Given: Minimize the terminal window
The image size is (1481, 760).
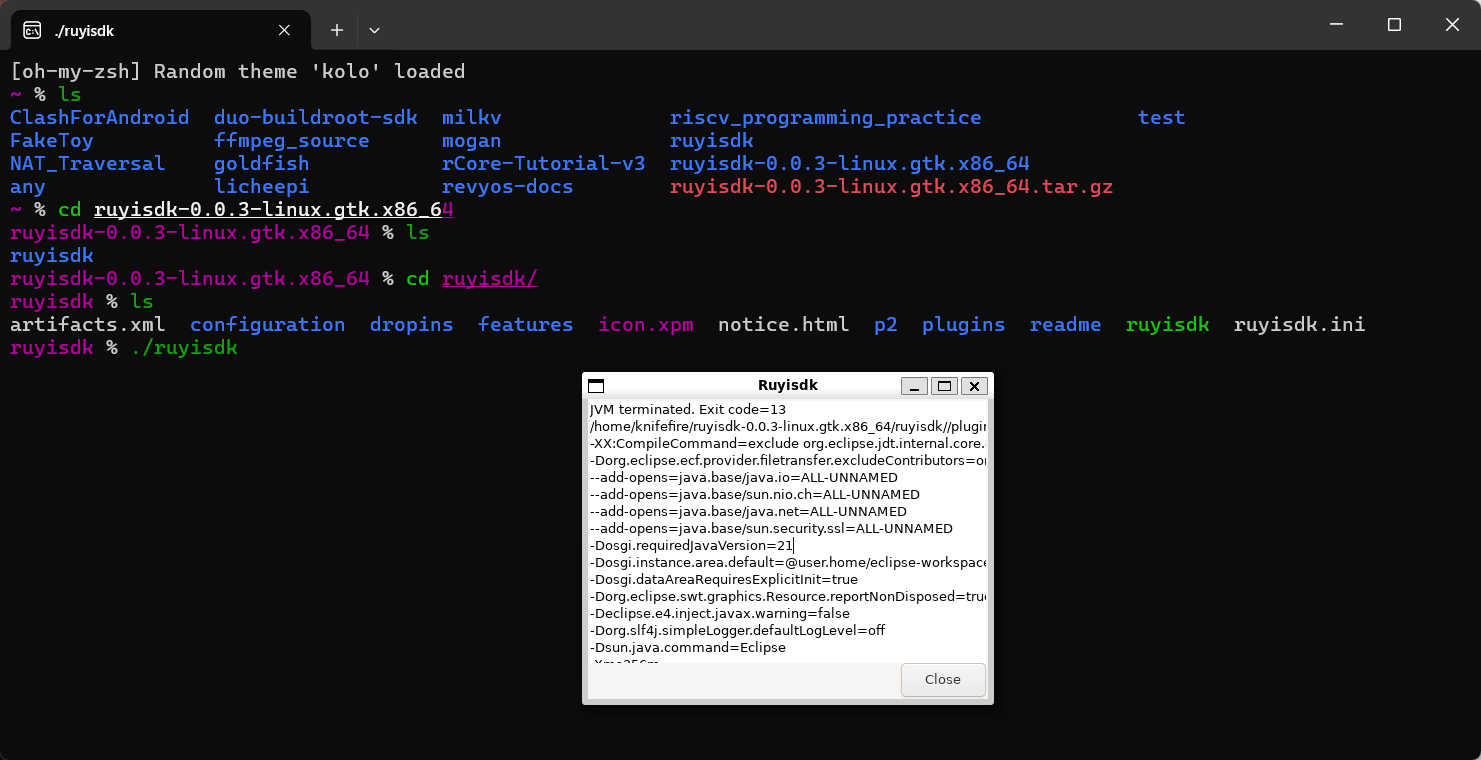Looking at the screenshot, I should [1335, 25].
